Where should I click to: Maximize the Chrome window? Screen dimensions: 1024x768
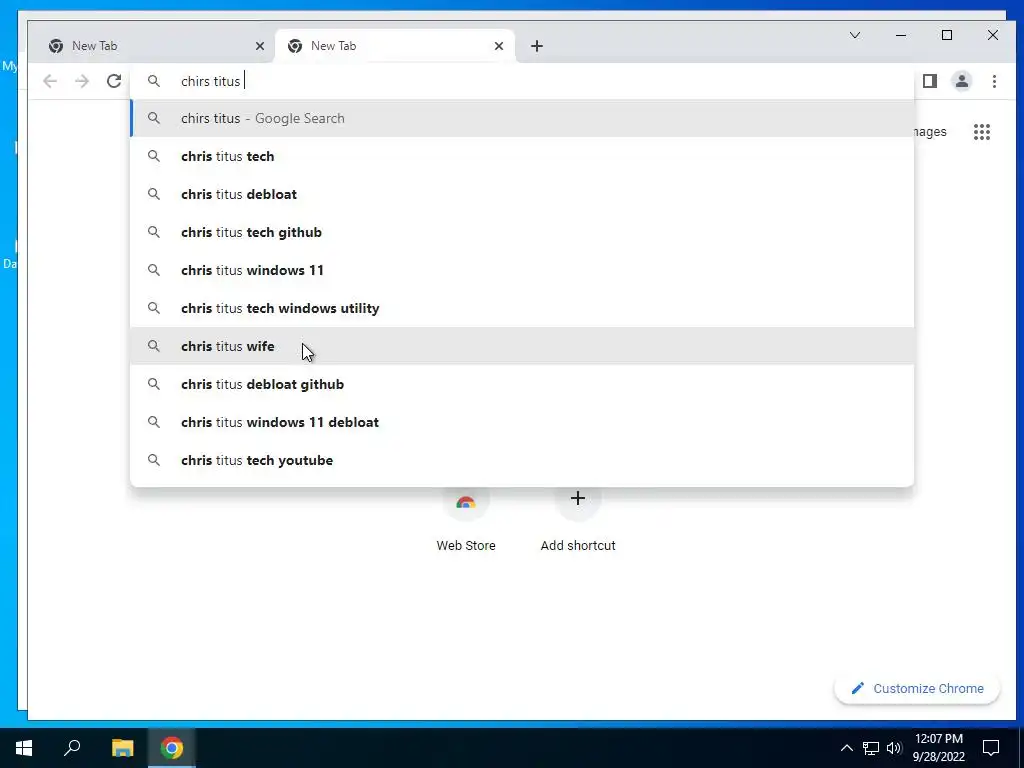coord(947,35)
